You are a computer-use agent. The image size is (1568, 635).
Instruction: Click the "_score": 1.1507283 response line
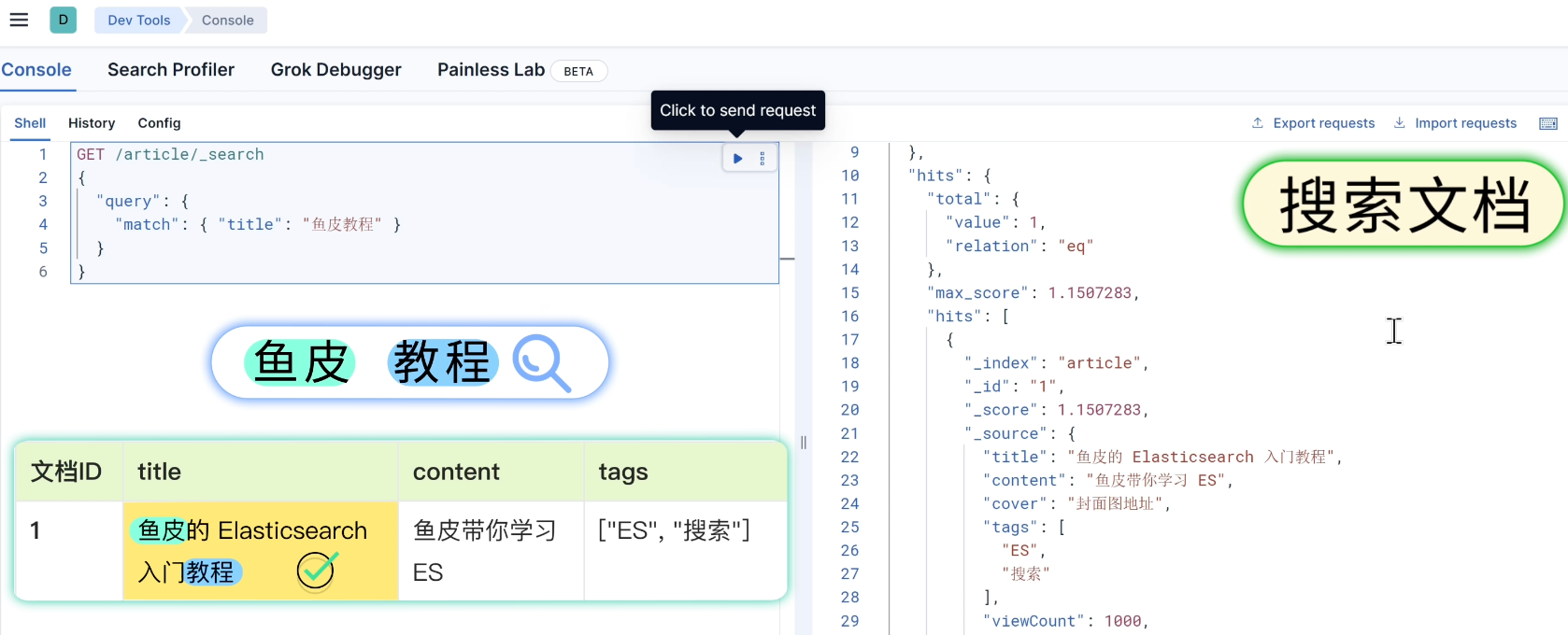pyautogui.click(x=1056, y=410)
